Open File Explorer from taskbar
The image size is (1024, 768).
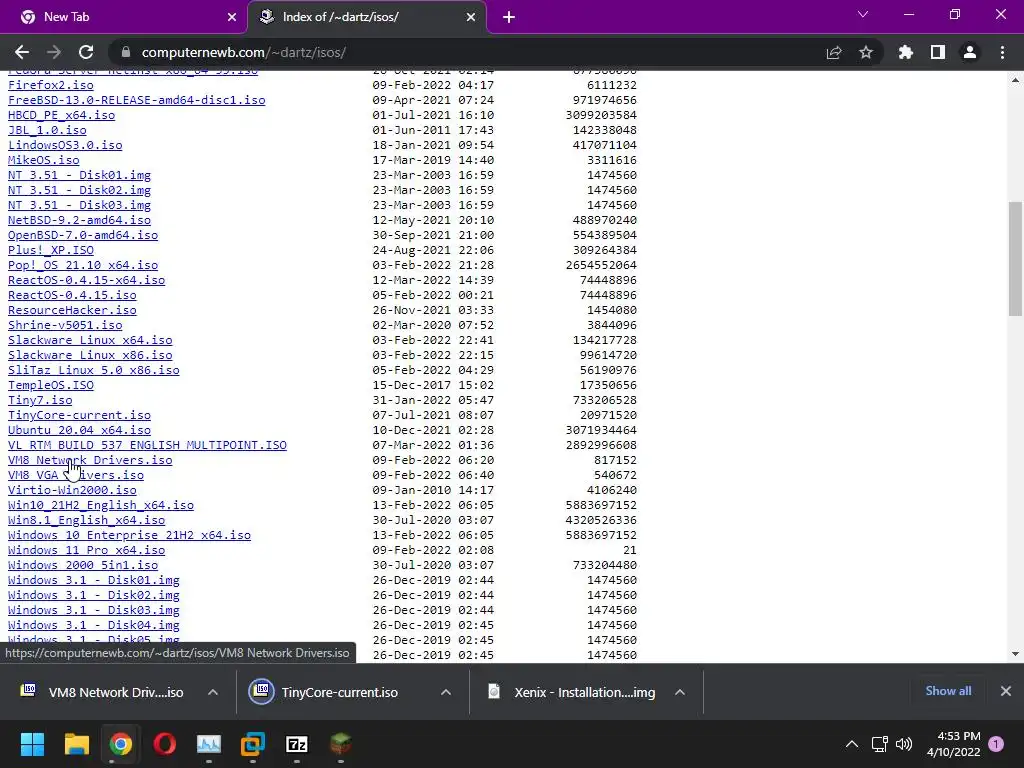click(76, 744)
